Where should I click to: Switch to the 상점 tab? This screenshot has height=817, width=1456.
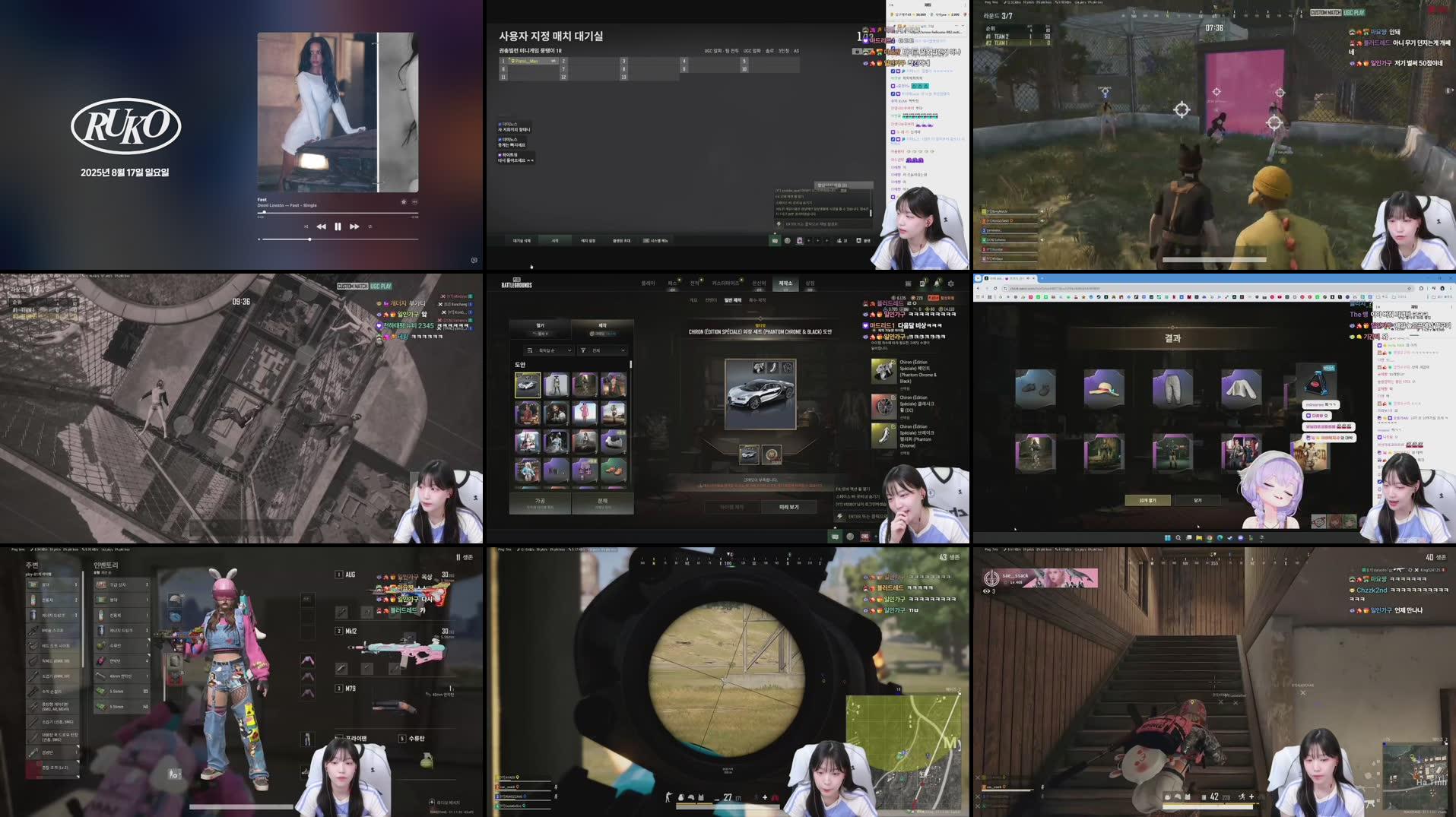[x=810, y=283]
